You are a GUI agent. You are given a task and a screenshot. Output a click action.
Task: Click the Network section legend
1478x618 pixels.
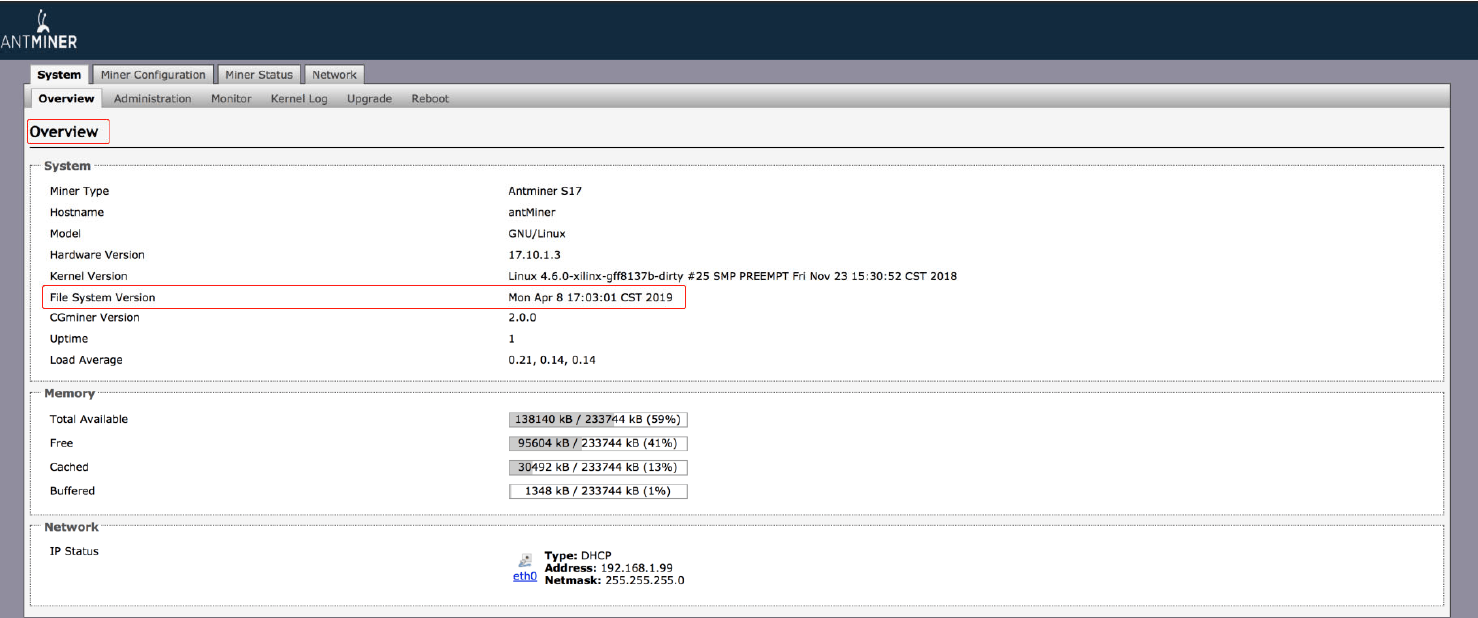(x=71, y=527)
